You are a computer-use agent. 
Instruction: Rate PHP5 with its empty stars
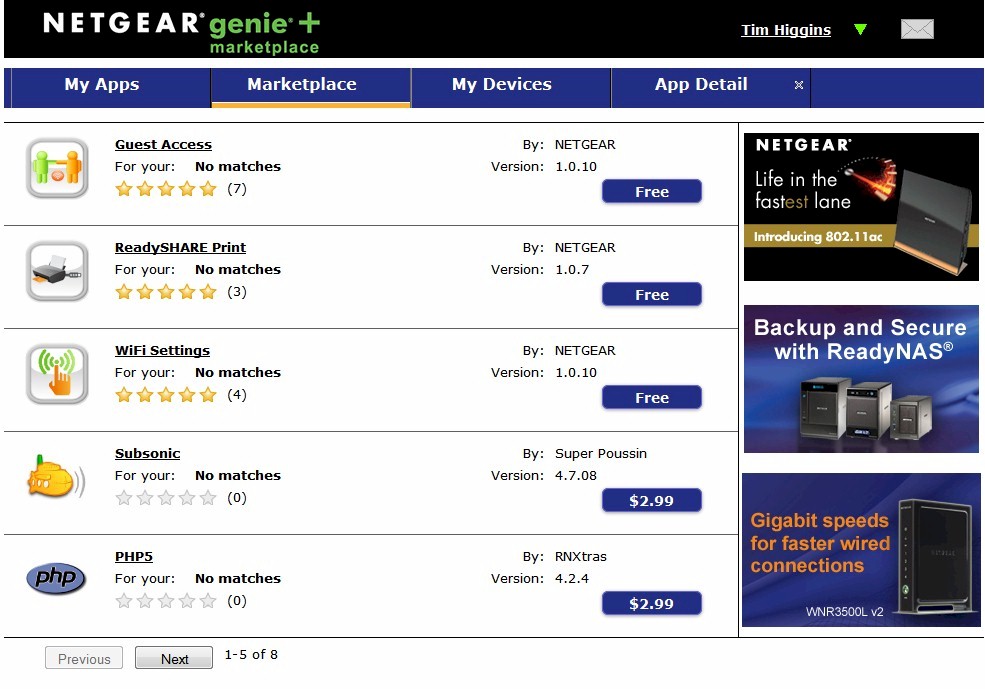coord(166,601)
